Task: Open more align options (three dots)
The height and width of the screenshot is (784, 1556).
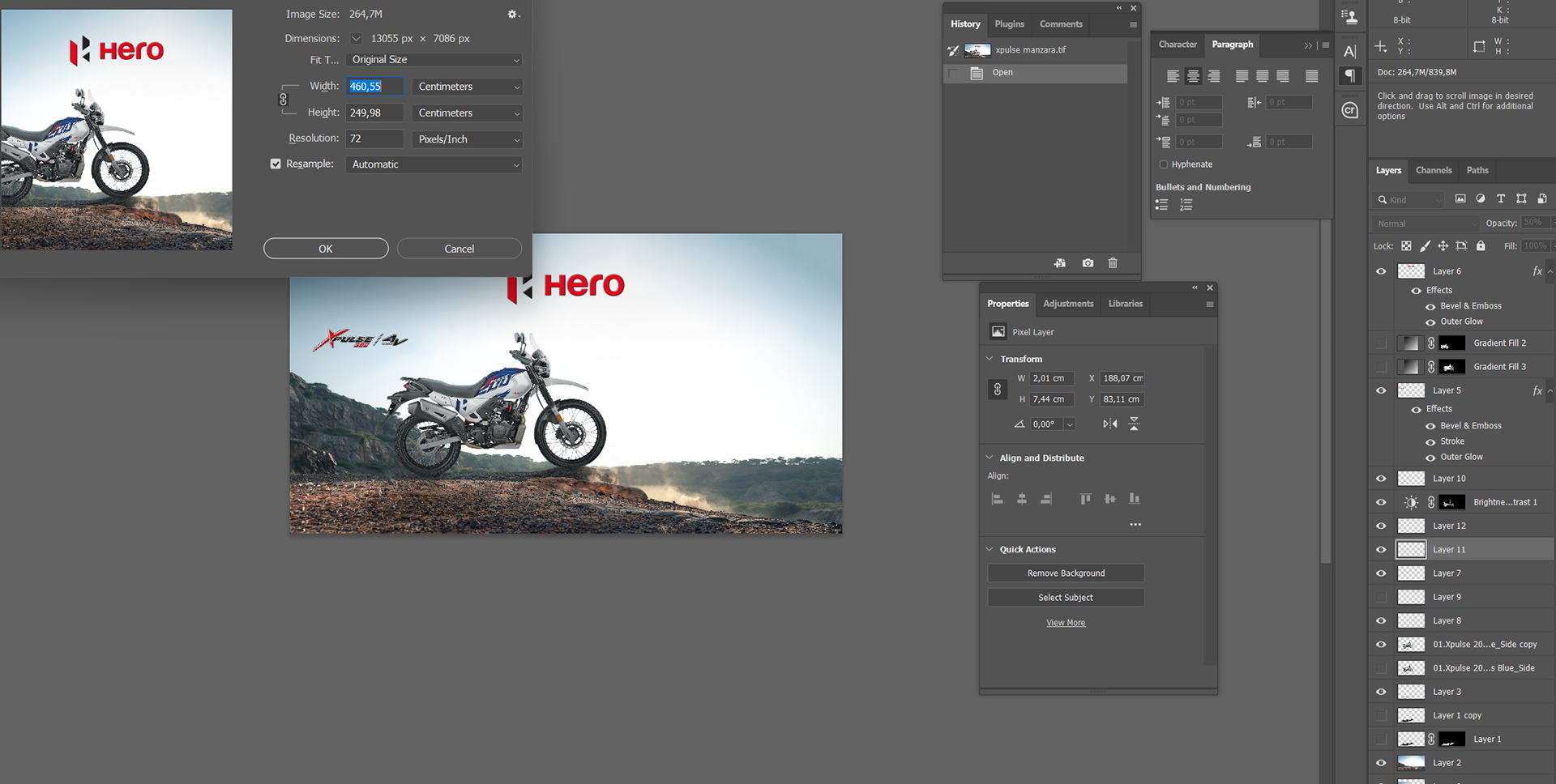Action: (1135, 525)
